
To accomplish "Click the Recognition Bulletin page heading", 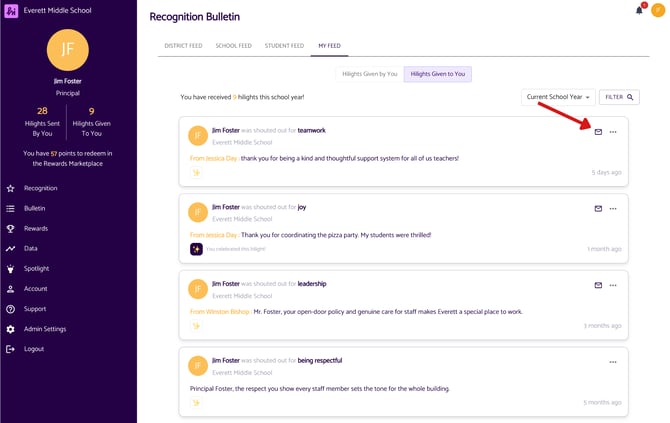I will coord(194,17).
